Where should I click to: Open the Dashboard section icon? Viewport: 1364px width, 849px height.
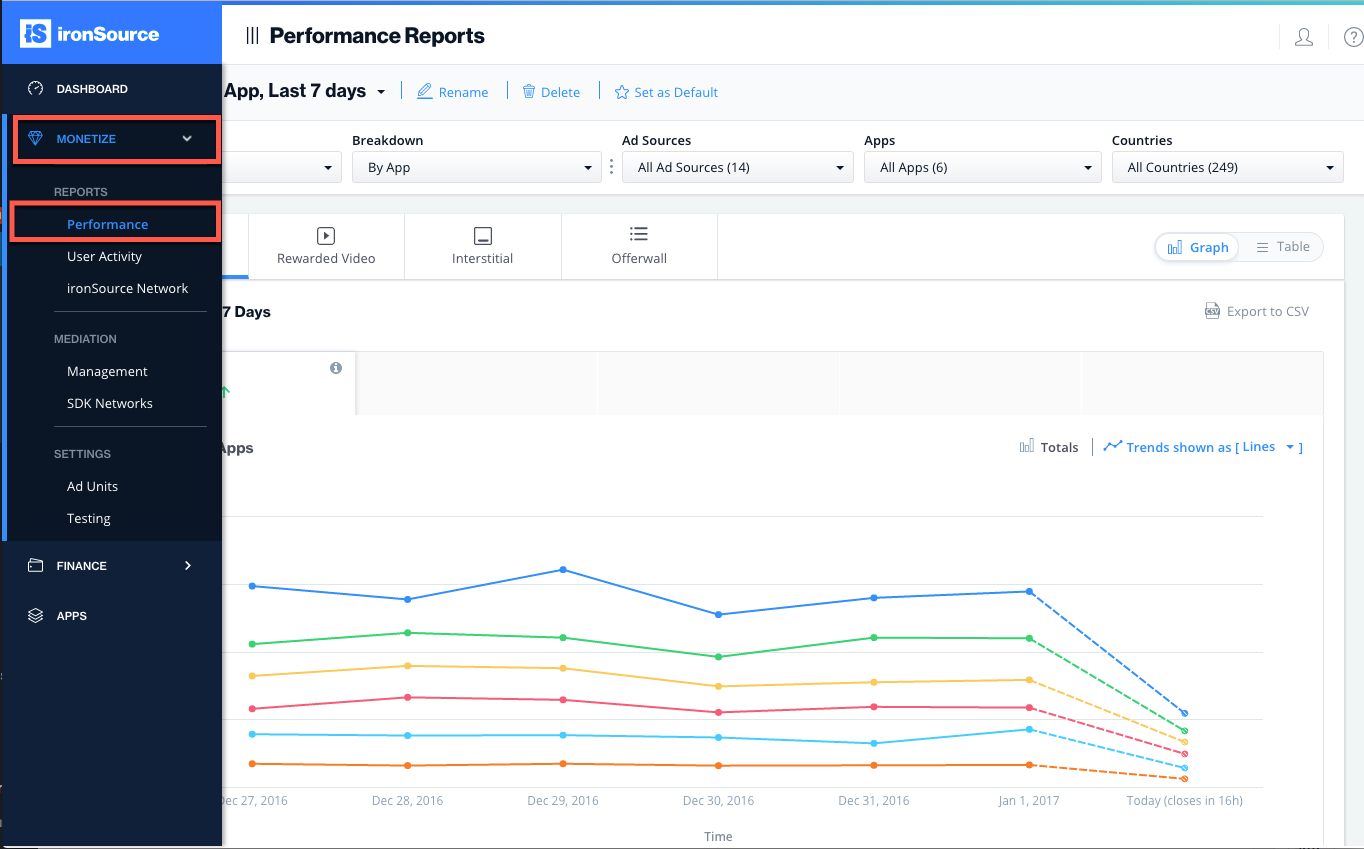coord(37,88)
